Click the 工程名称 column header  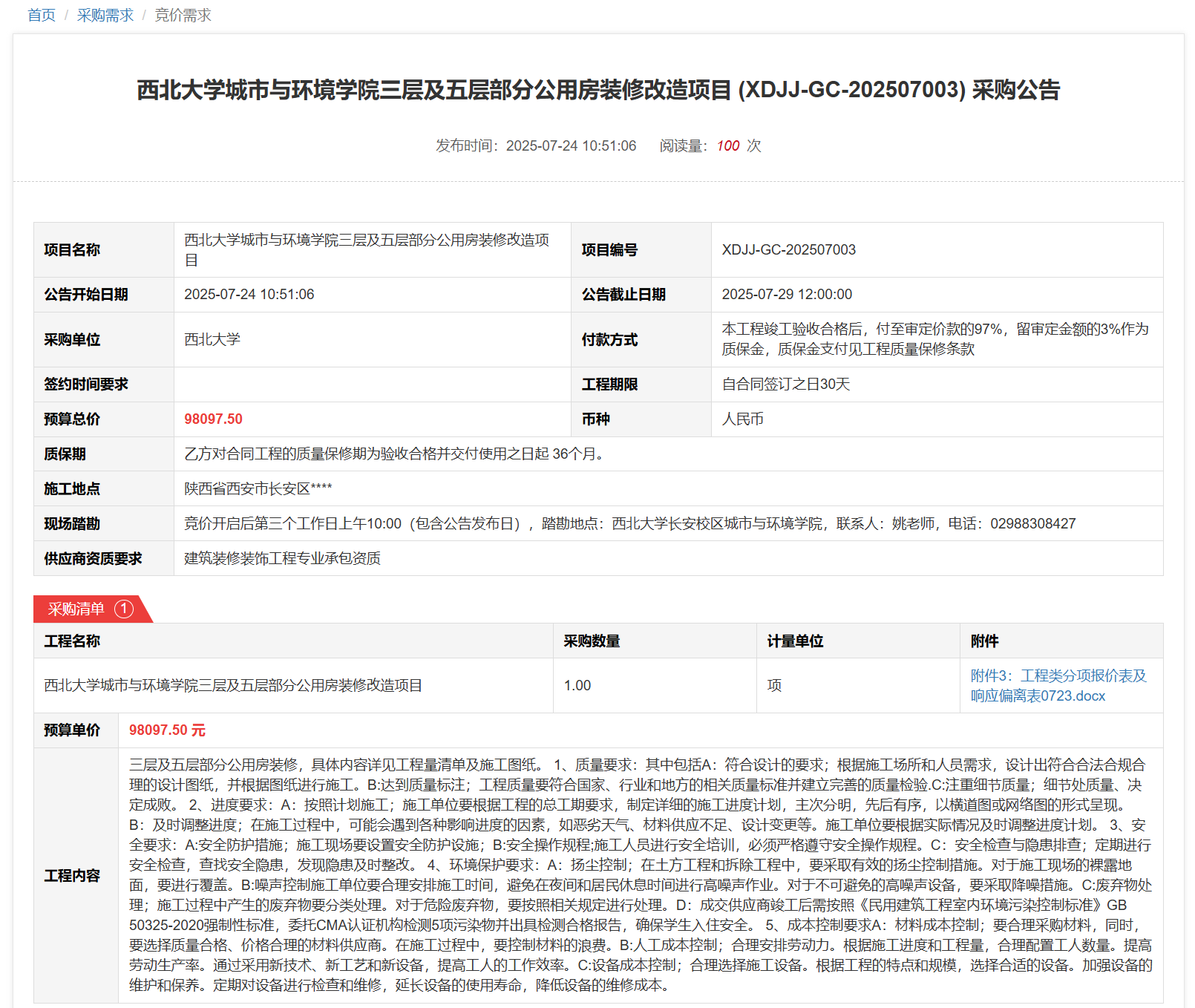click(72, 641)
